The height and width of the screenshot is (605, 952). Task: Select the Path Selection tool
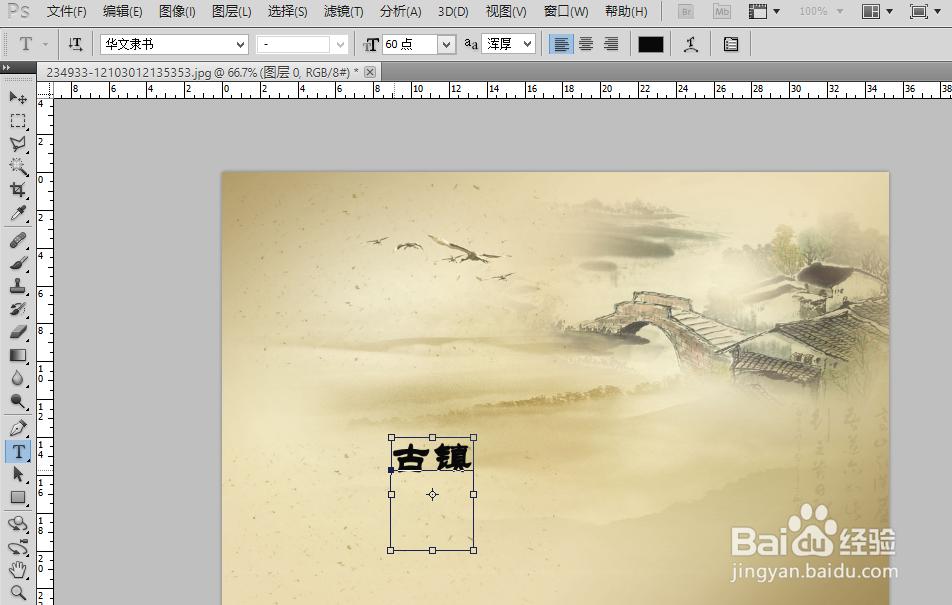point(18,474)
